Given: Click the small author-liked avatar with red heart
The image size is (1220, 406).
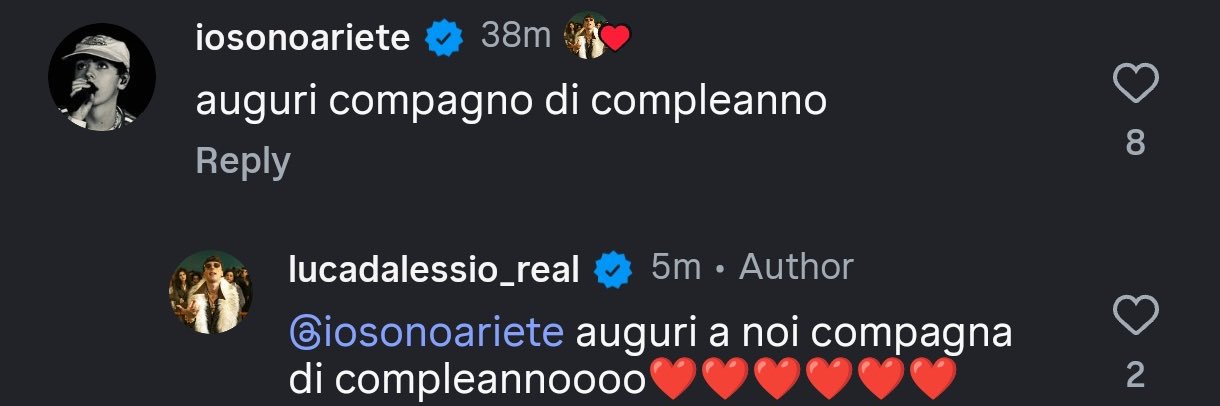Looking at the screenshot, I should pos(586,39).
